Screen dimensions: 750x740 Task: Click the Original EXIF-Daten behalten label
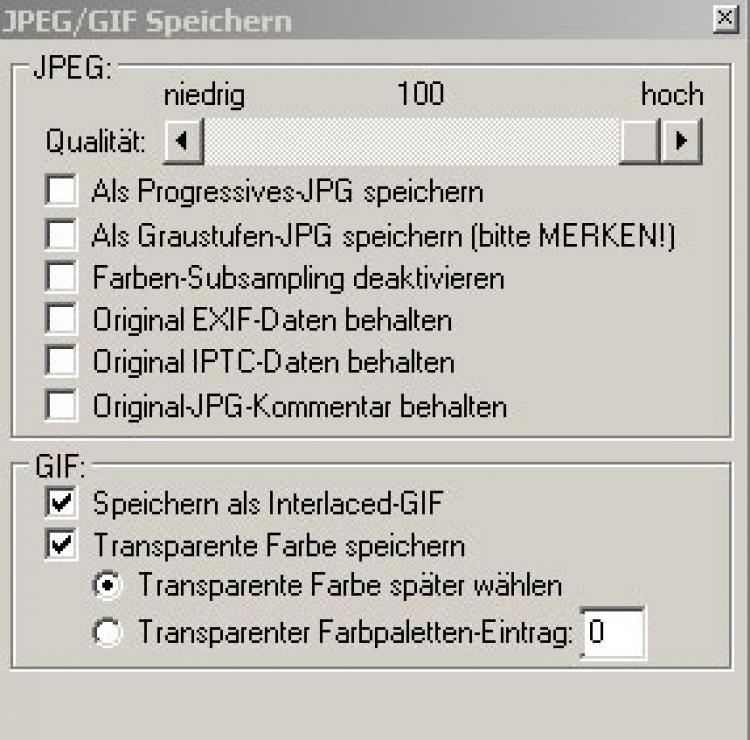click(x=272, y=320)
